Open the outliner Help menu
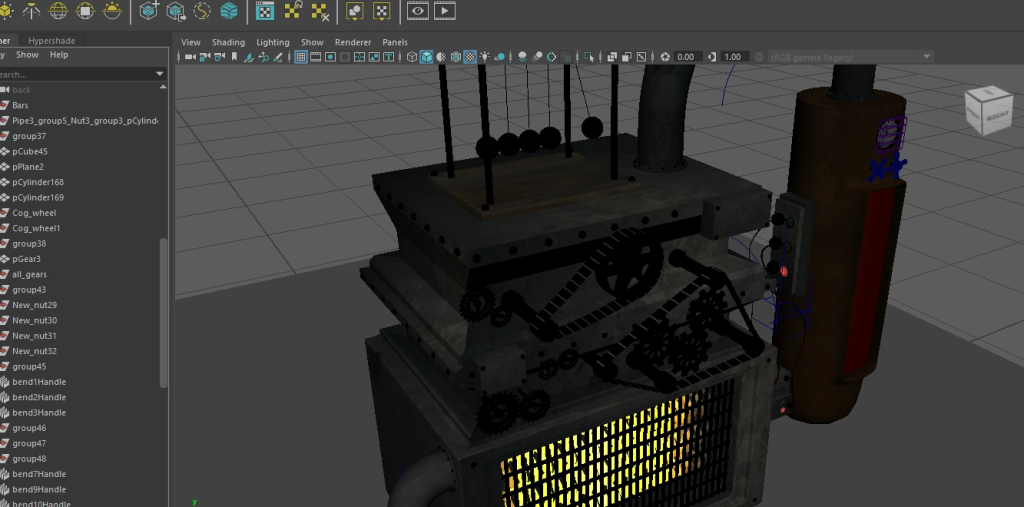This screenshot has height=507, width=1024. [x=59, y=55]
